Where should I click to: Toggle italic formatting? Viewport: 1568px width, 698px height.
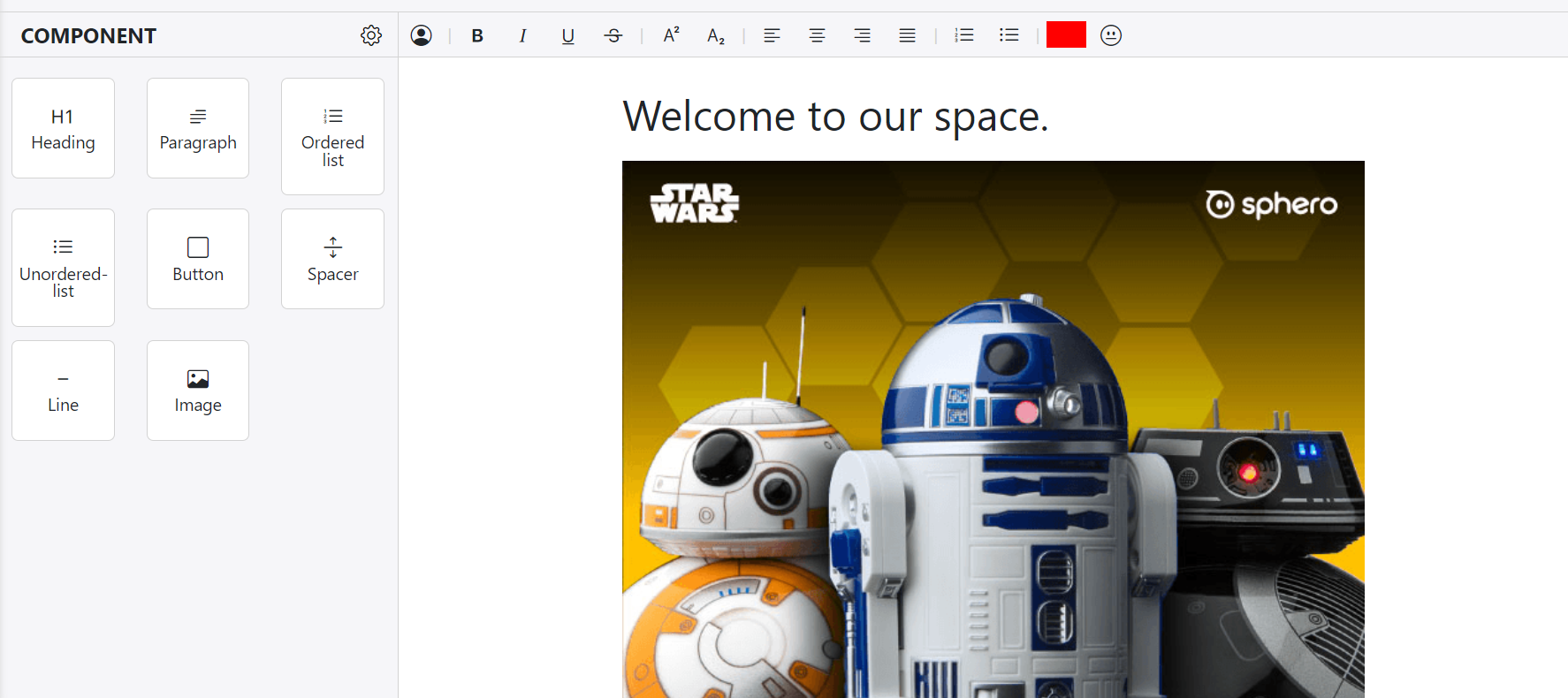click(x=522, y=35)
